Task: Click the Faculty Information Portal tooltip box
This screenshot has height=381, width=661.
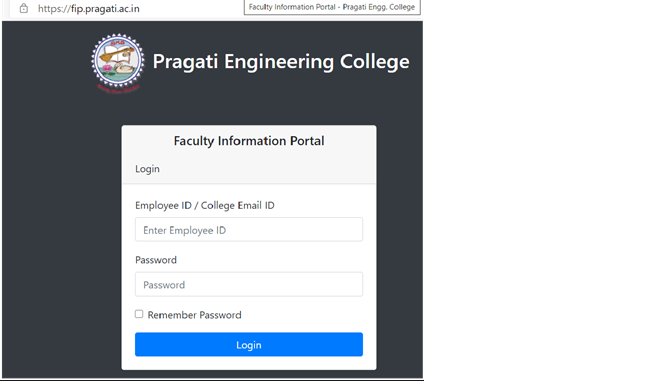Action: point(332,7)
